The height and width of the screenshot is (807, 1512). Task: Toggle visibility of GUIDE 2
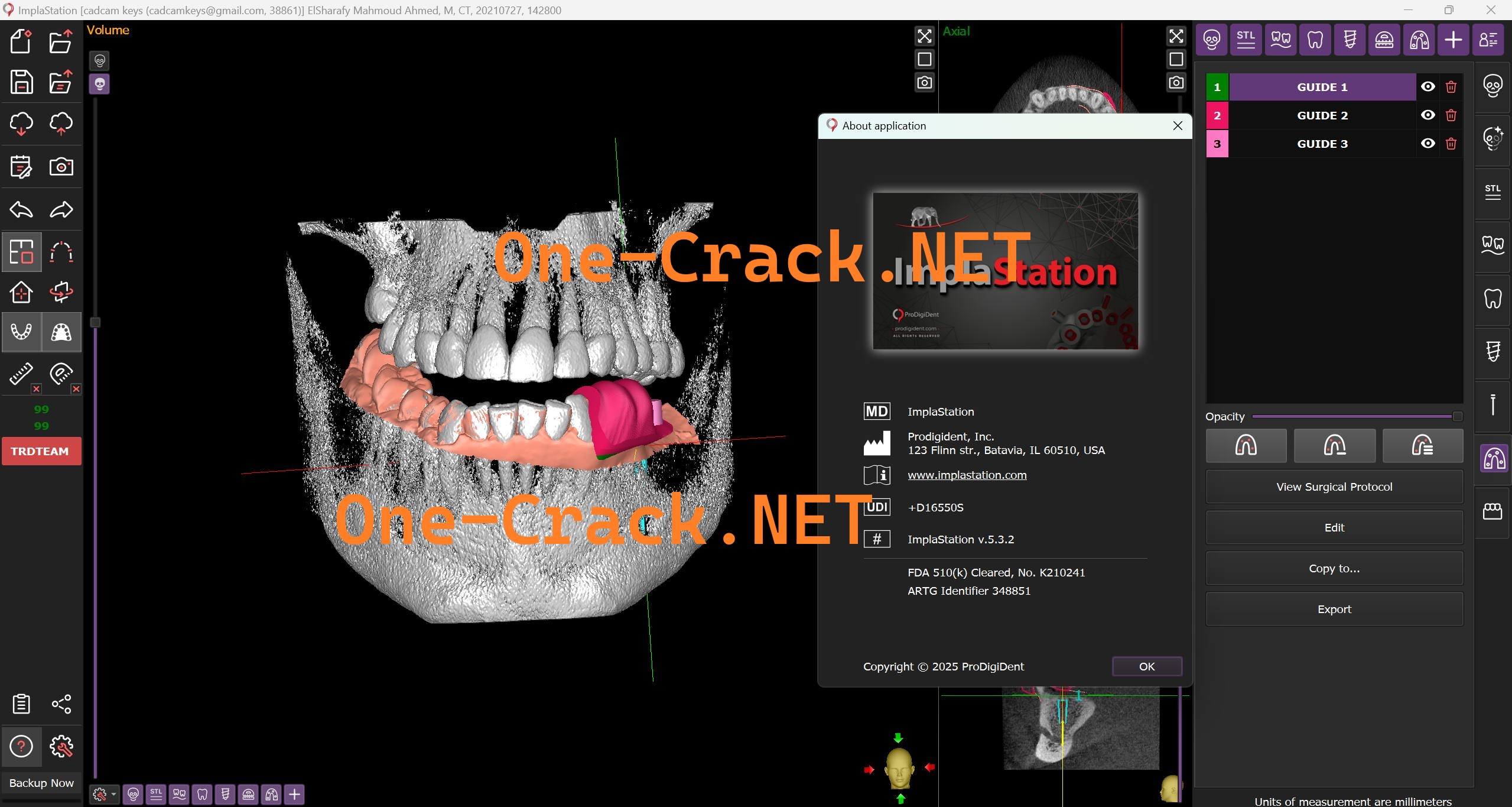coord(1428,115)
